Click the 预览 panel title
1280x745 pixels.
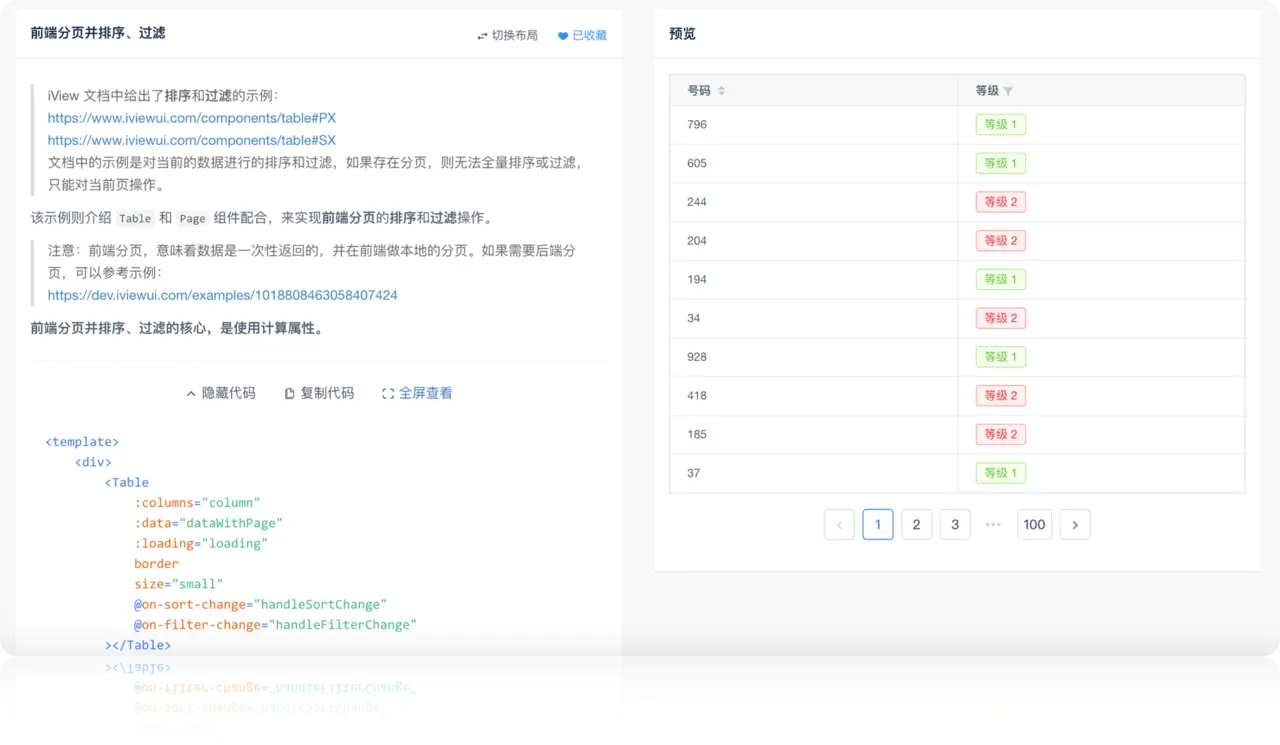pos(682,34)
